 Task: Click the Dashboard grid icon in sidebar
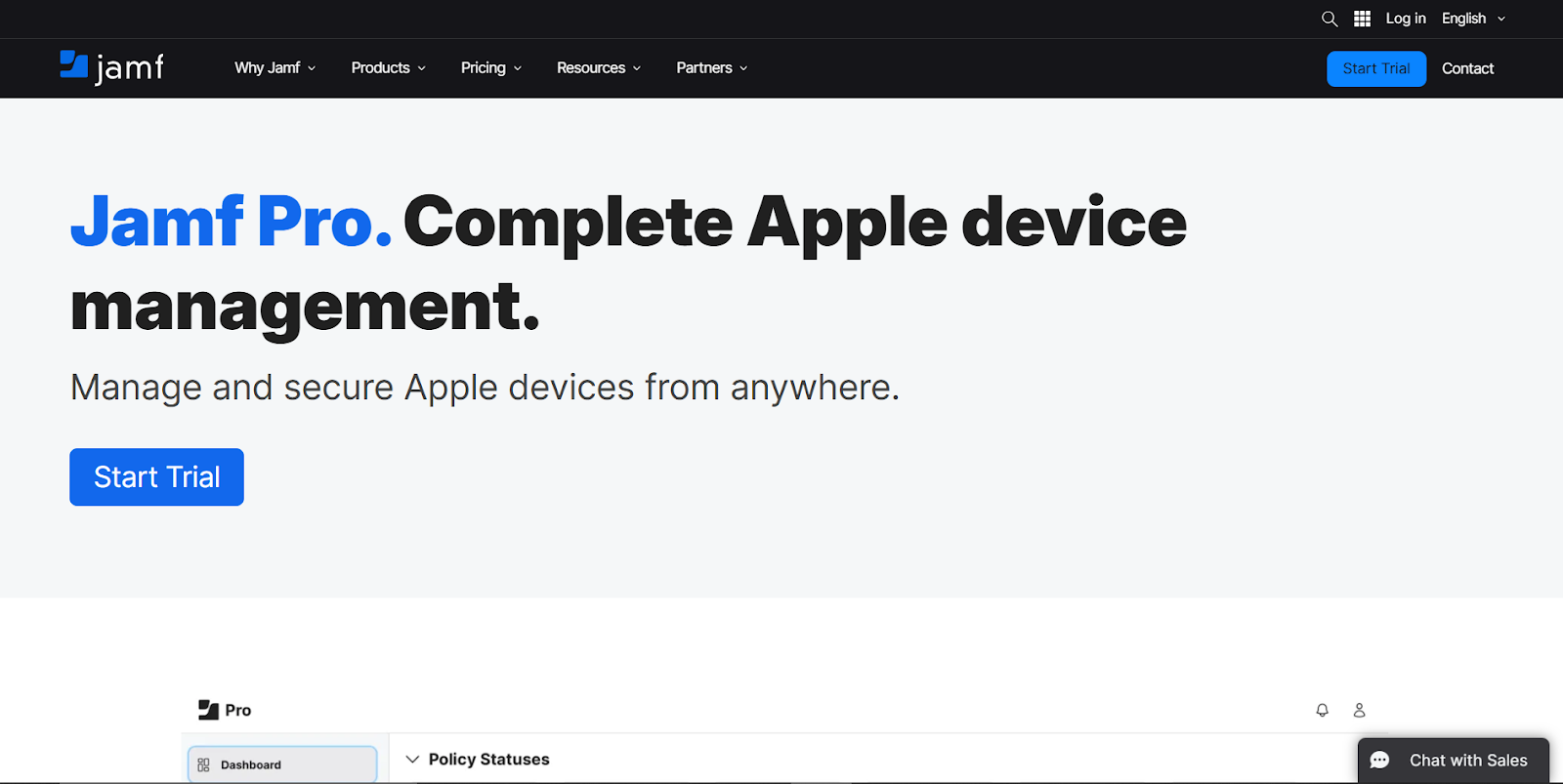[203, 764]
